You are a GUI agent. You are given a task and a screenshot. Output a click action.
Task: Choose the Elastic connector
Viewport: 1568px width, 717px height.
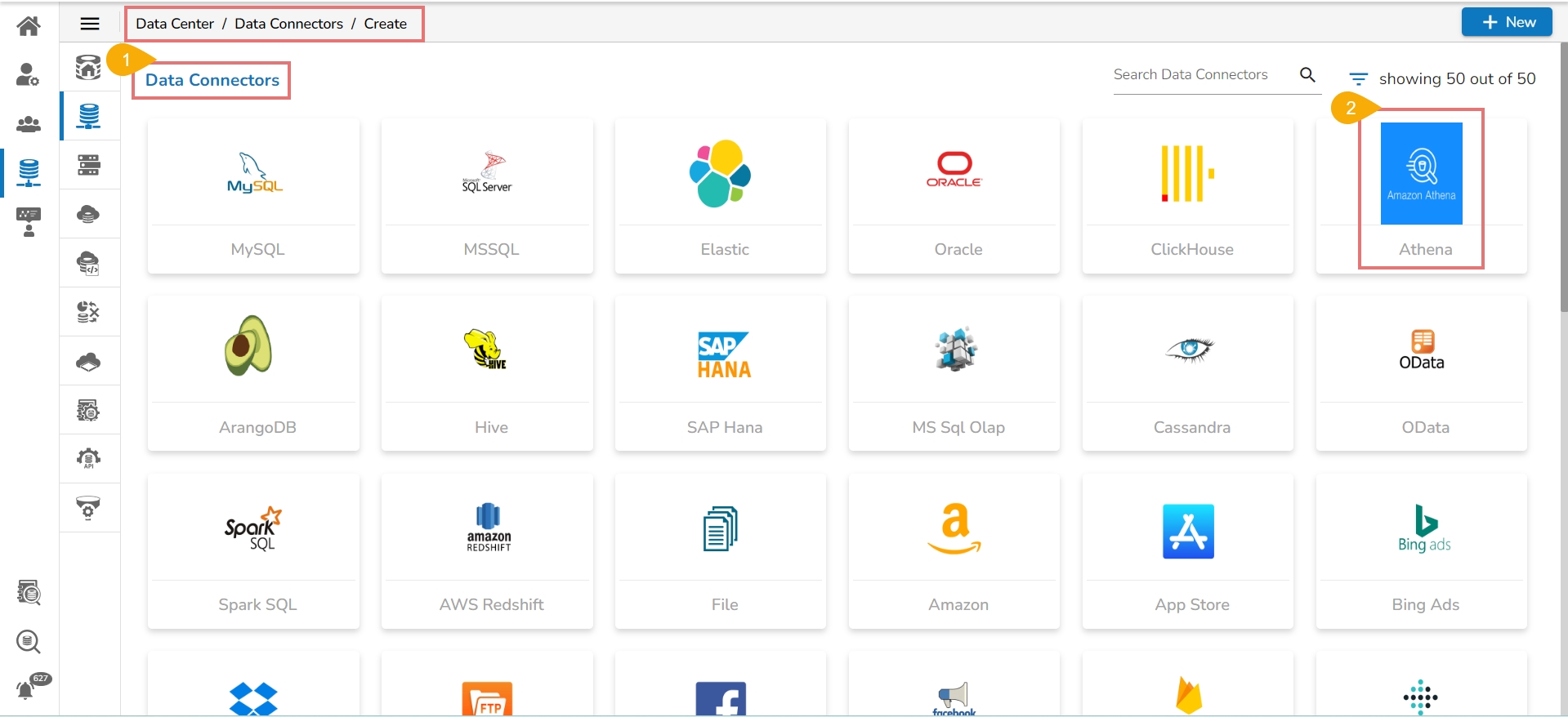point(721,196)
